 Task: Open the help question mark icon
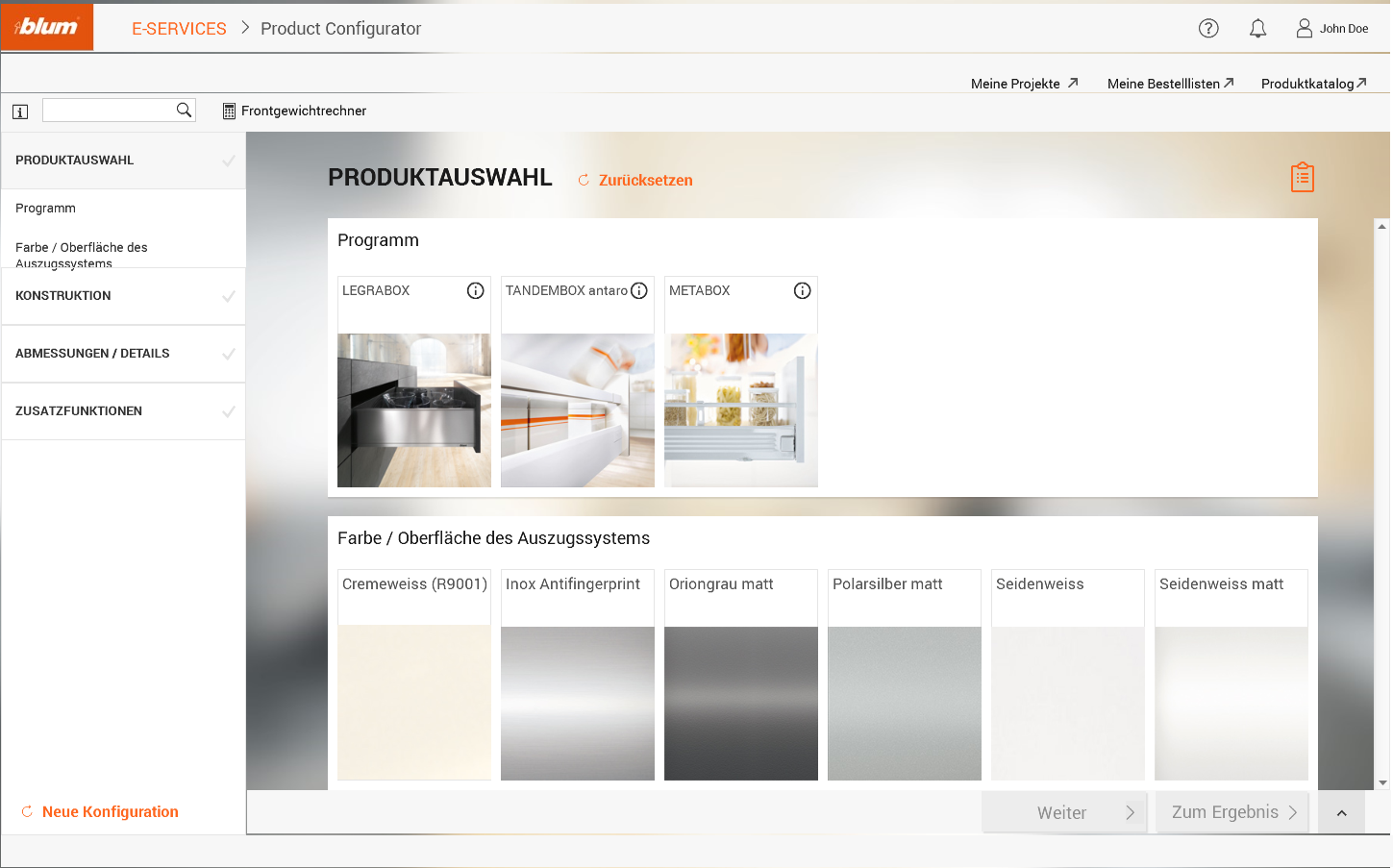[1208, 29]
